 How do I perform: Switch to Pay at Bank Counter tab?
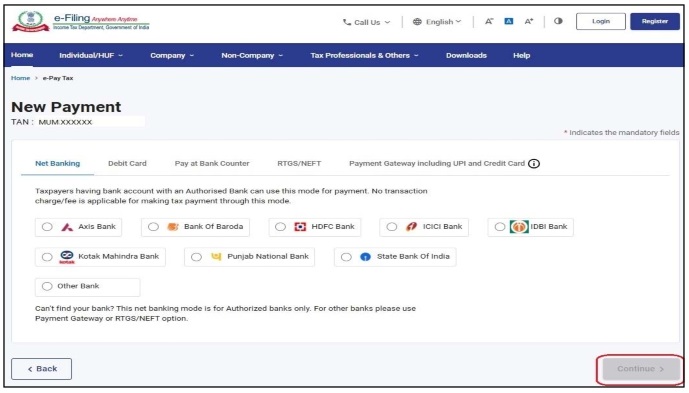pyautogui.click(x=212, y=164)
